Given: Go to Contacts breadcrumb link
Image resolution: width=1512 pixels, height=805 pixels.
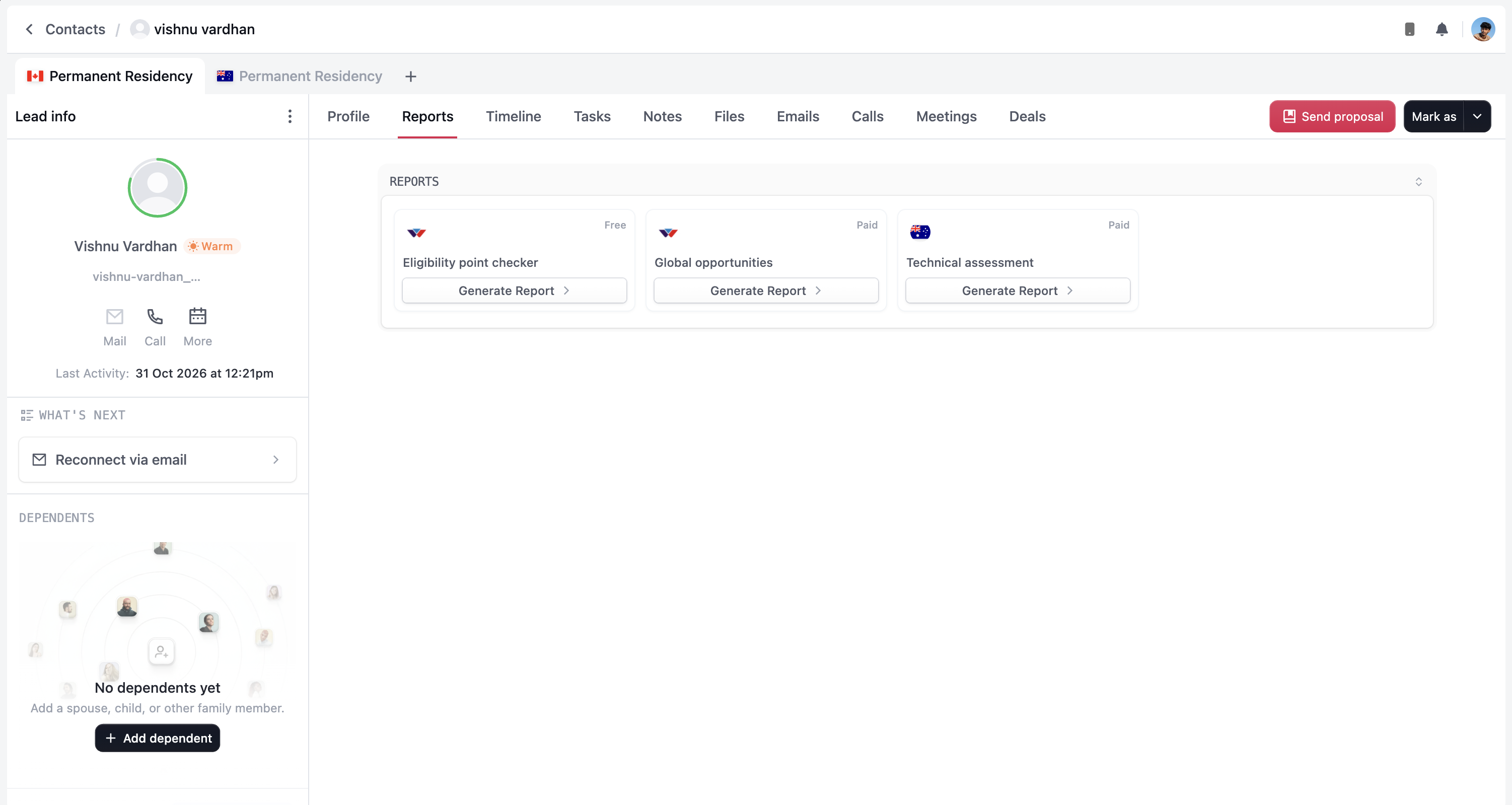Looking at the screenshot, I should coord(75,29).
